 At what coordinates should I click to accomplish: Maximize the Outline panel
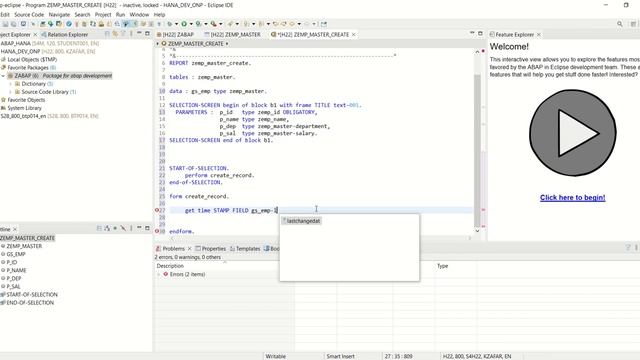pyautogui.click(x=147, y=228)
